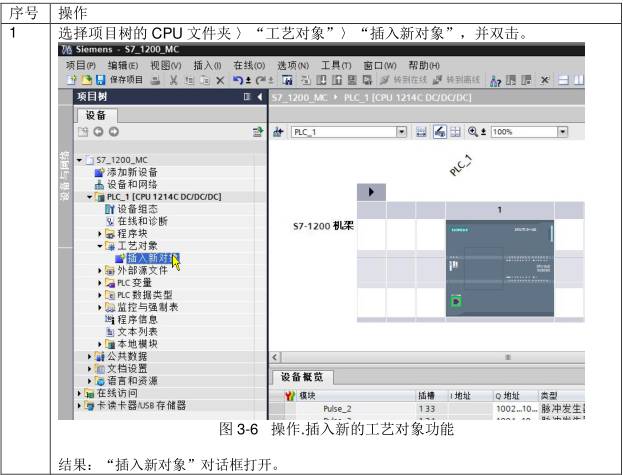Collapse the Technology objects (工艺对象) folder
The height and width of the screenshot is (475, 623).
click(100, 245)
